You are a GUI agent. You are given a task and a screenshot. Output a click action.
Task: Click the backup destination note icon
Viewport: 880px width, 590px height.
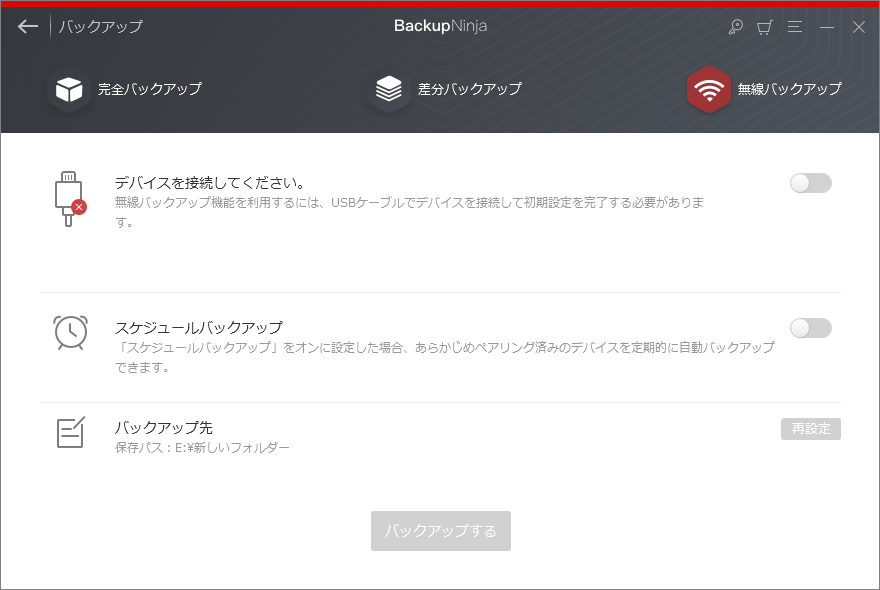pos(71,432)
